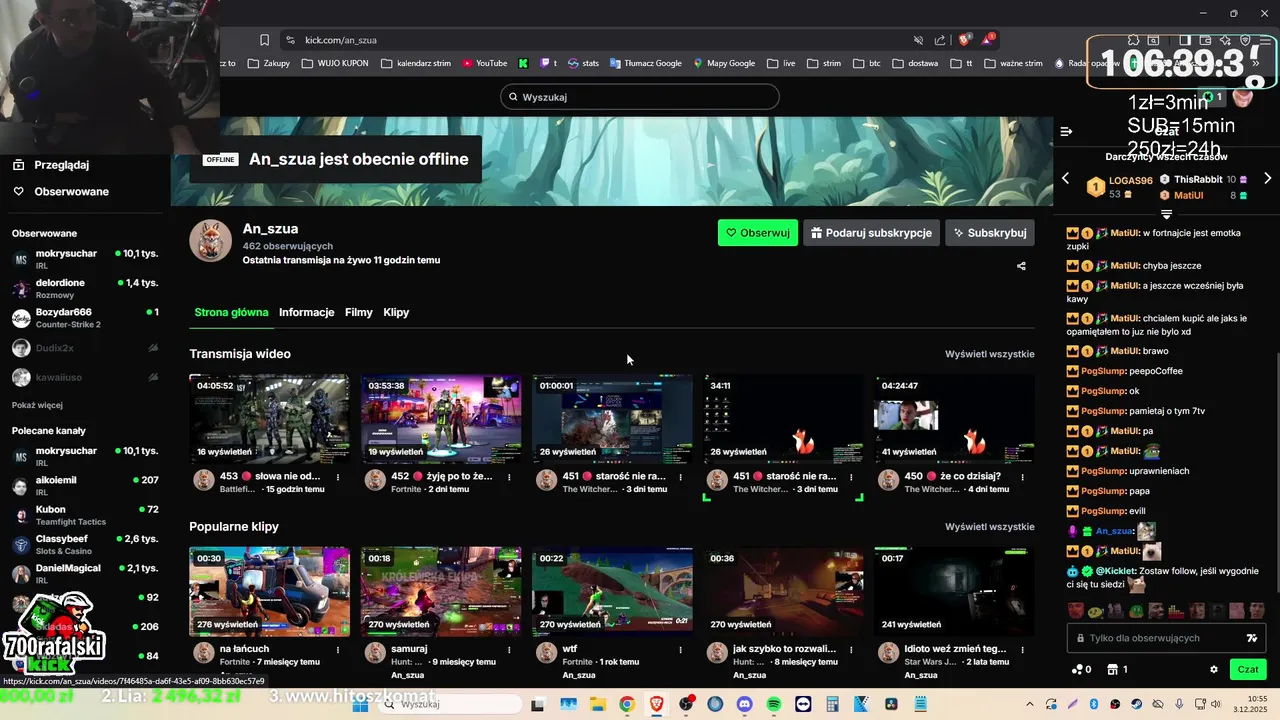Open delordione channel in sidebar
The height and width of the screenshot is (720, 1280).
point(85,288)
